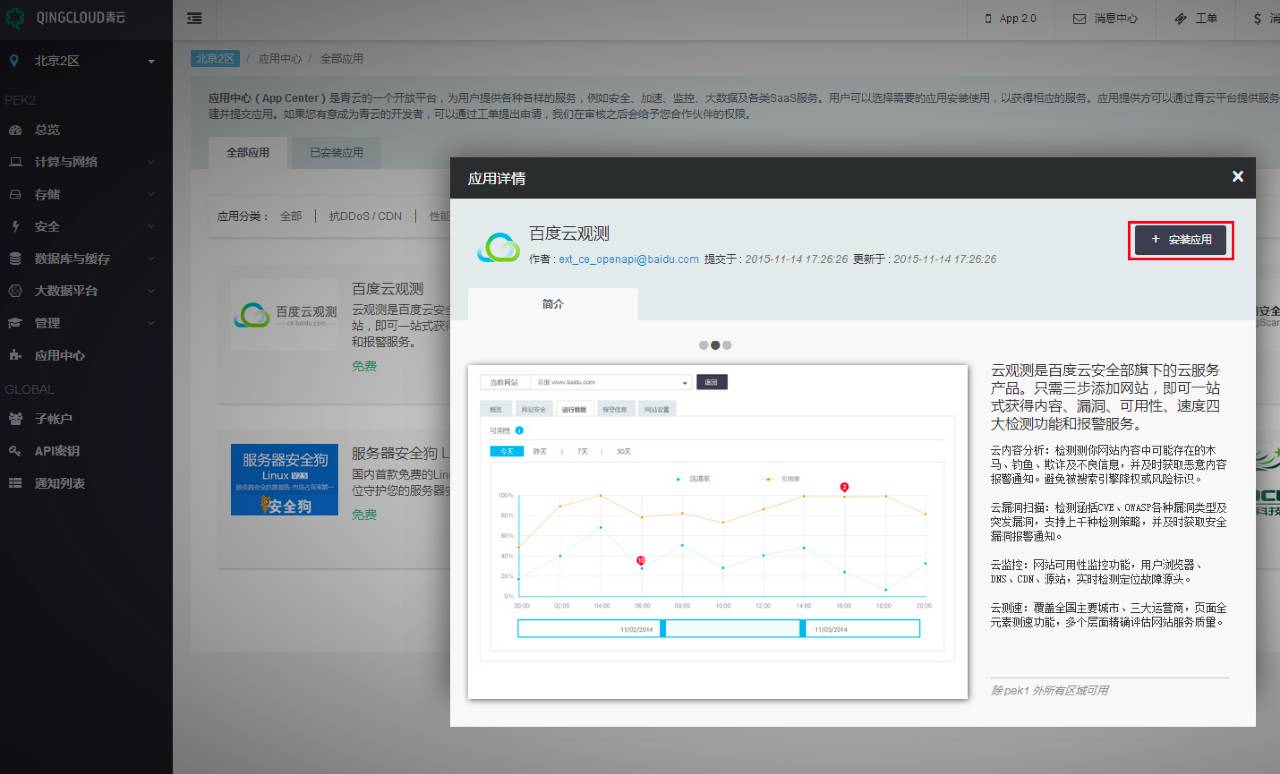The width and height of the screenshot is (1280, 774).
Task: Click the 应用中心 puzzle icon
Action: click(x=15, y=355)
